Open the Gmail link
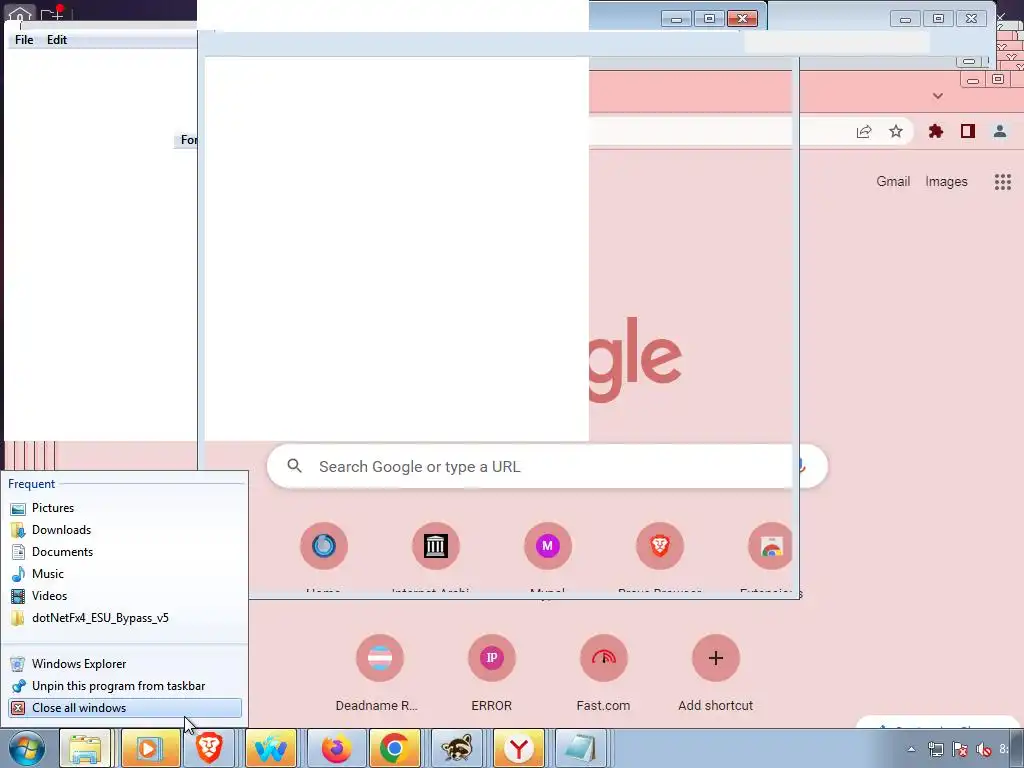This screenshot has height=768, width=1024. pos(893,182)
